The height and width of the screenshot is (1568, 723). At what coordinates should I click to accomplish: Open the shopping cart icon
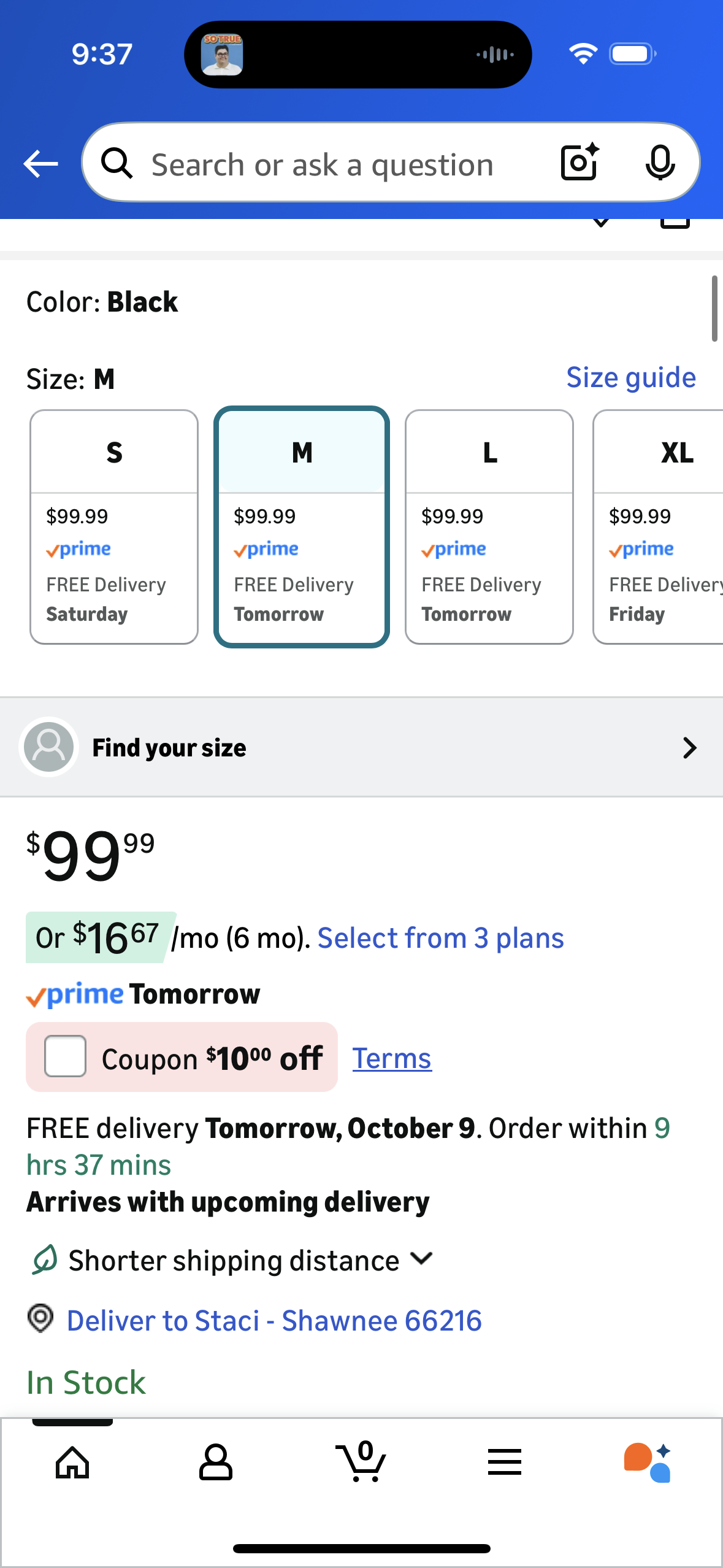click(361, 1462)
